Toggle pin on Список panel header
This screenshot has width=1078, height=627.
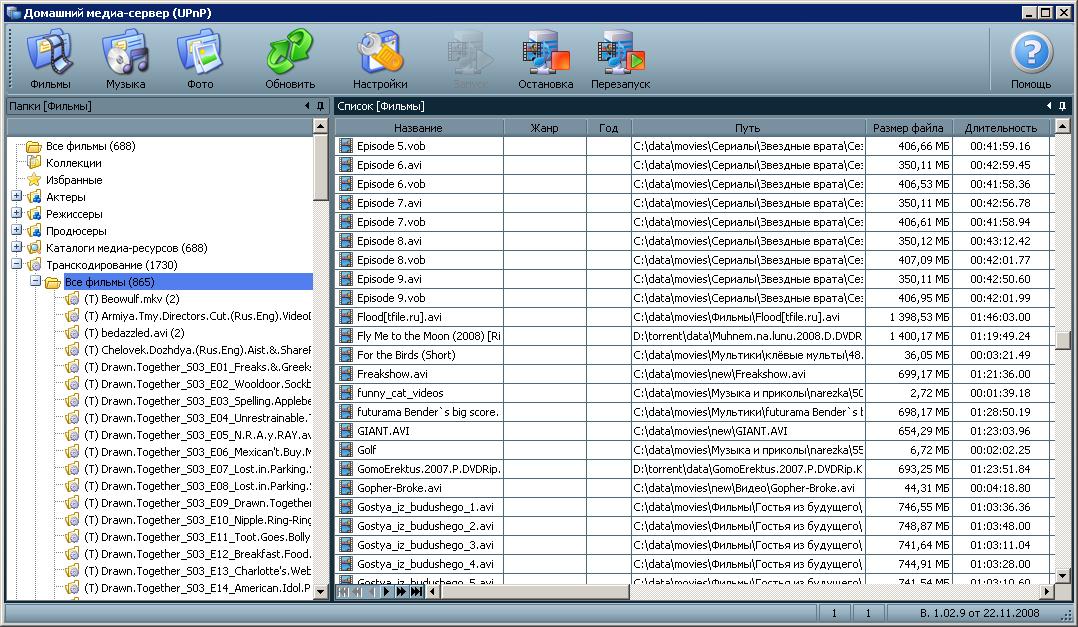[x=1062, y=105]
